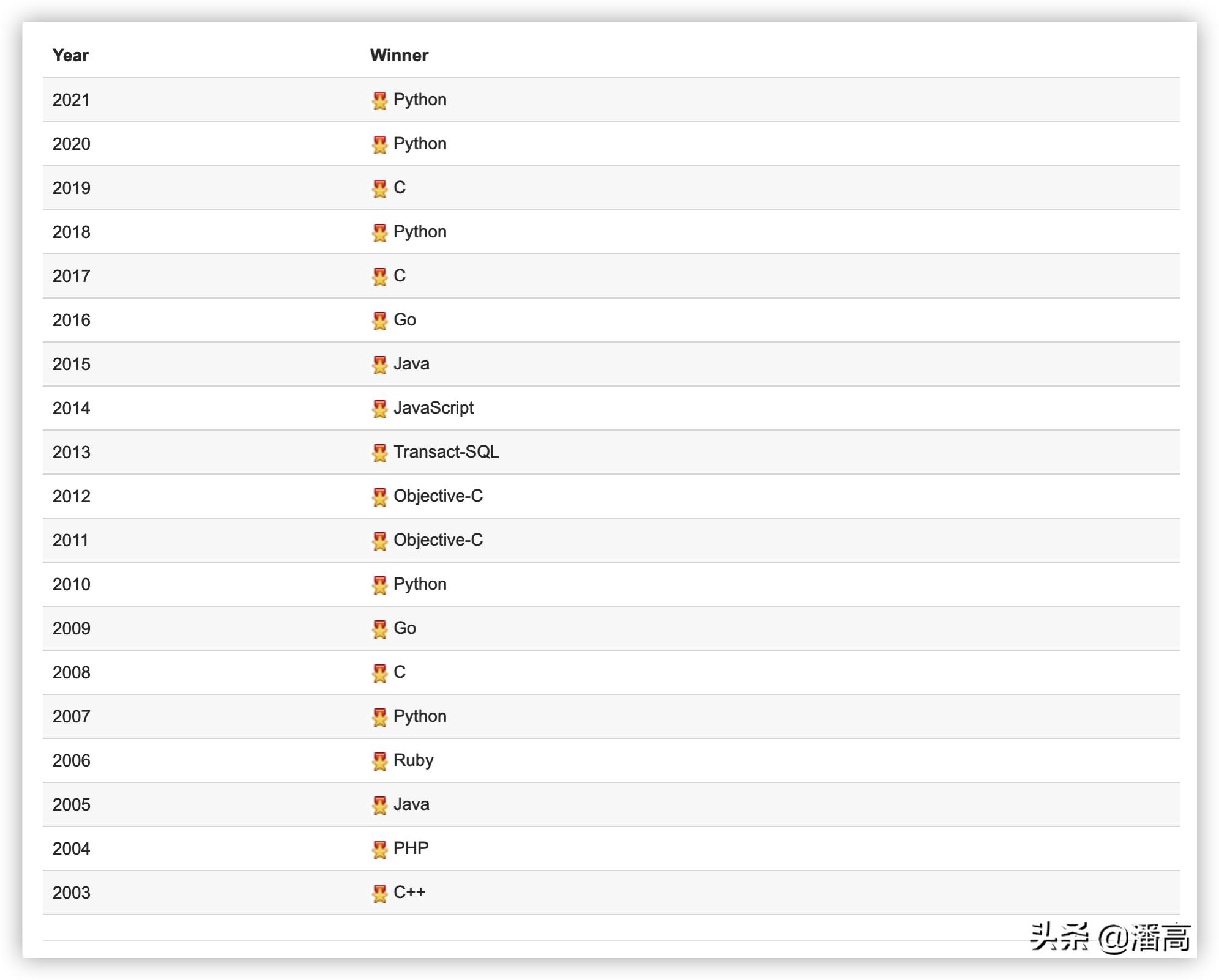Click the medal icon in the 2009 Go row
Viewport: 1219px width, 980px height.
coord(379,629)
